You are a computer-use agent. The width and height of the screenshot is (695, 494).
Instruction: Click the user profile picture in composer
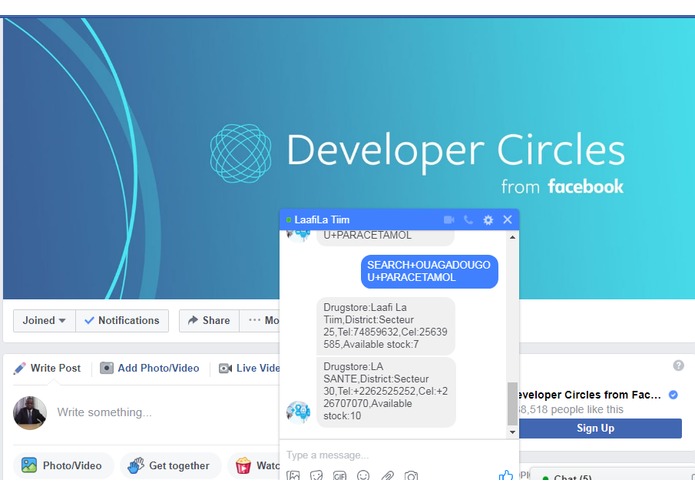tap(30, 413)
